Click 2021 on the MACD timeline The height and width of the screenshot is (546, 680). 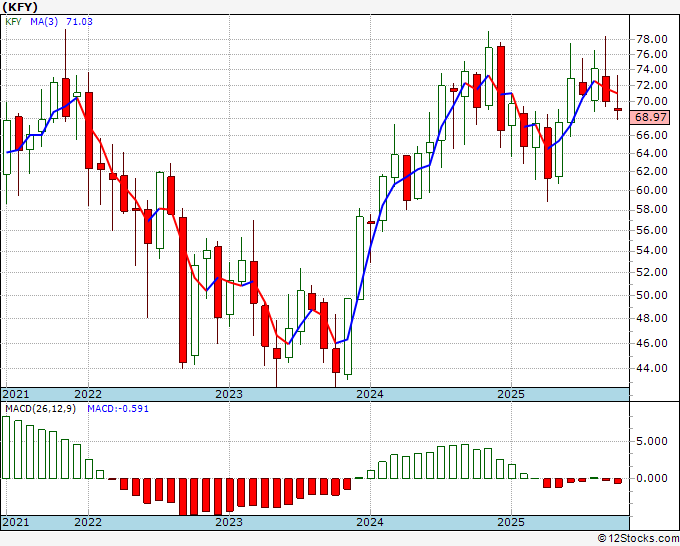click(x=16, y=522)
